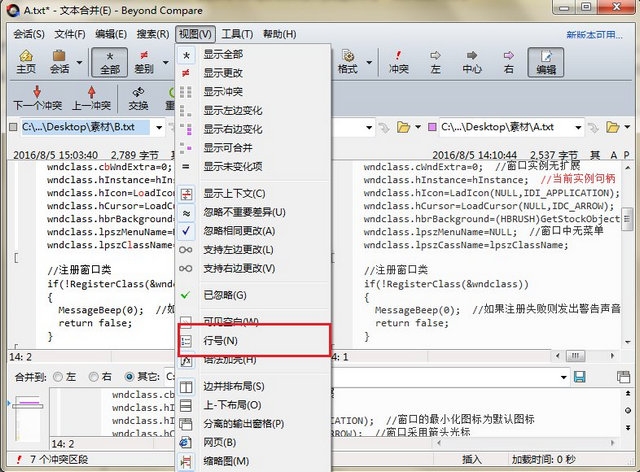Click the 冲突 conflict toolbar icon
Image resolution: width=640 pixels, height=472 pixels.
[x=398, y=62]
